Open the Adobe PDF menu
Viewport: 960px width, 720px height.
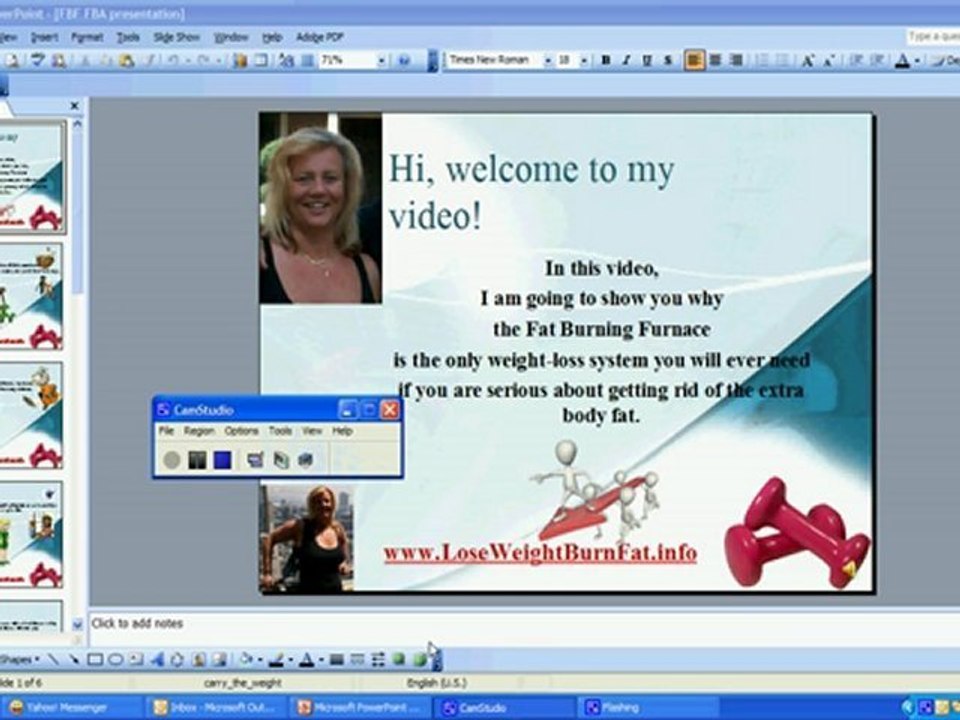320,37
